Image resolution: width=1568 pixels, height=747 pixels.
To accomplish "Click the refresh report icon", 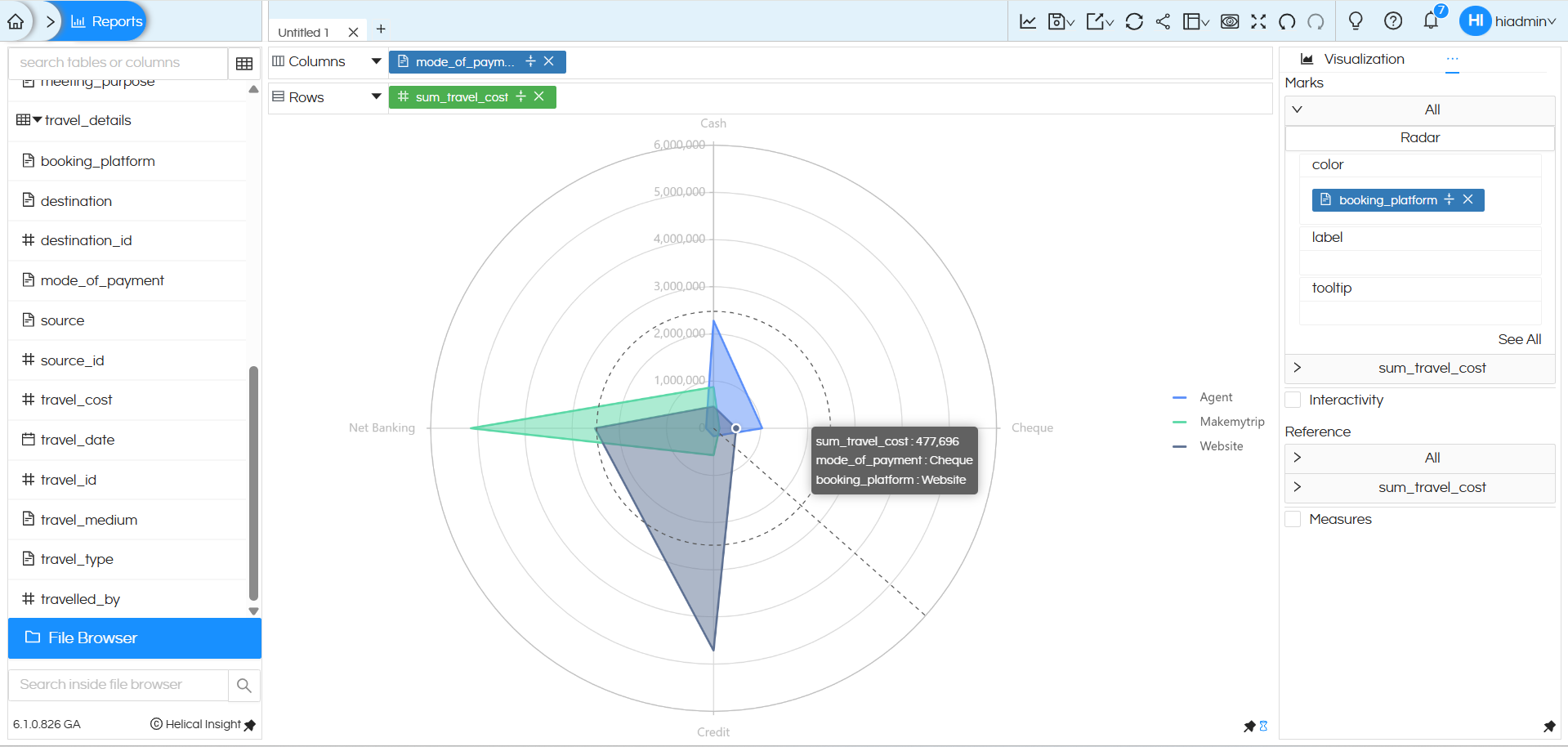I will pyautogui.click(x=1134, y=21).
